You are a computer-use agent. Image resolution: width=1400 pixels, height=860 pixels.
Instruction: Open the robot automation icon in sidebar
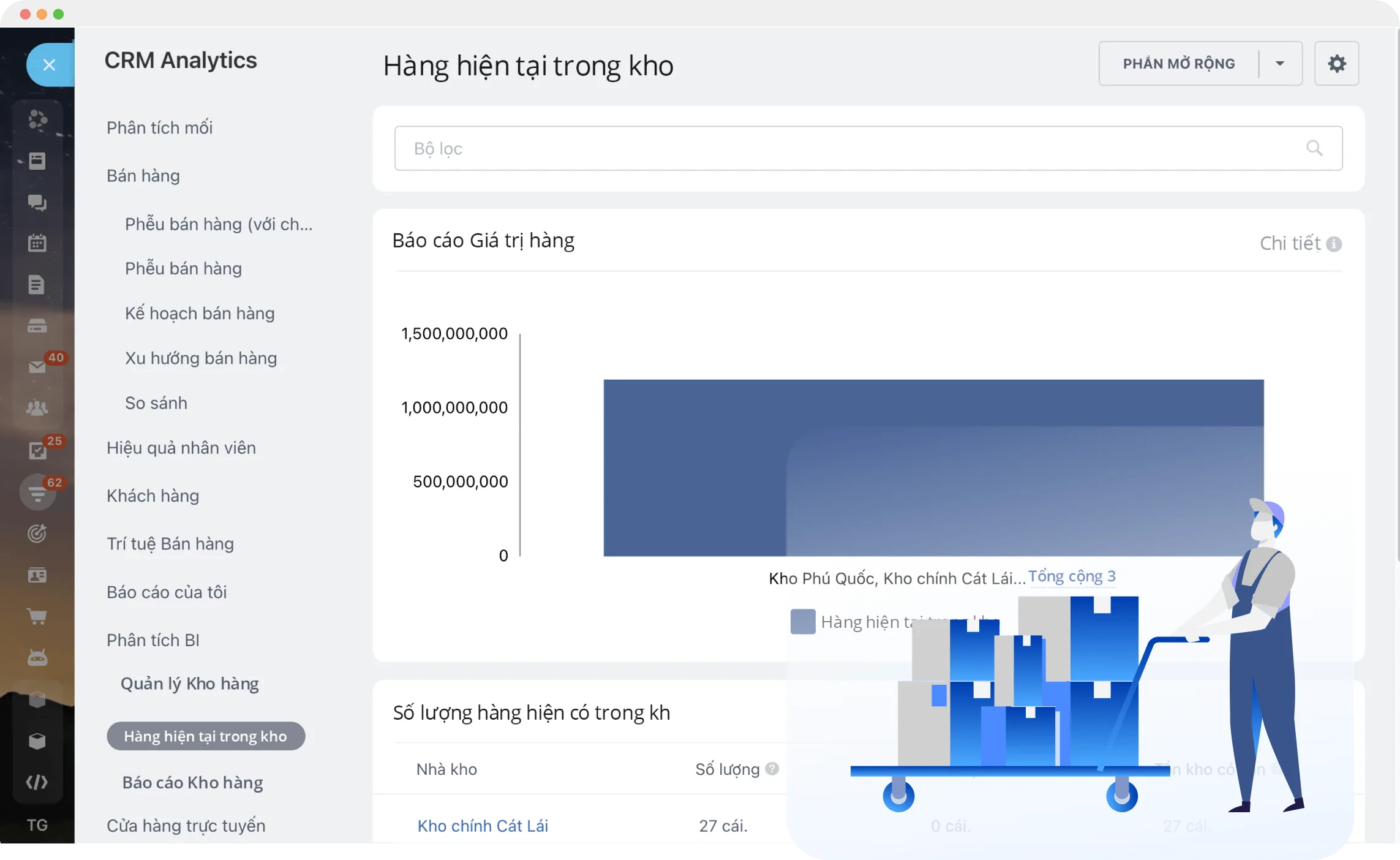pyautogui.click(x=37, y=658)
